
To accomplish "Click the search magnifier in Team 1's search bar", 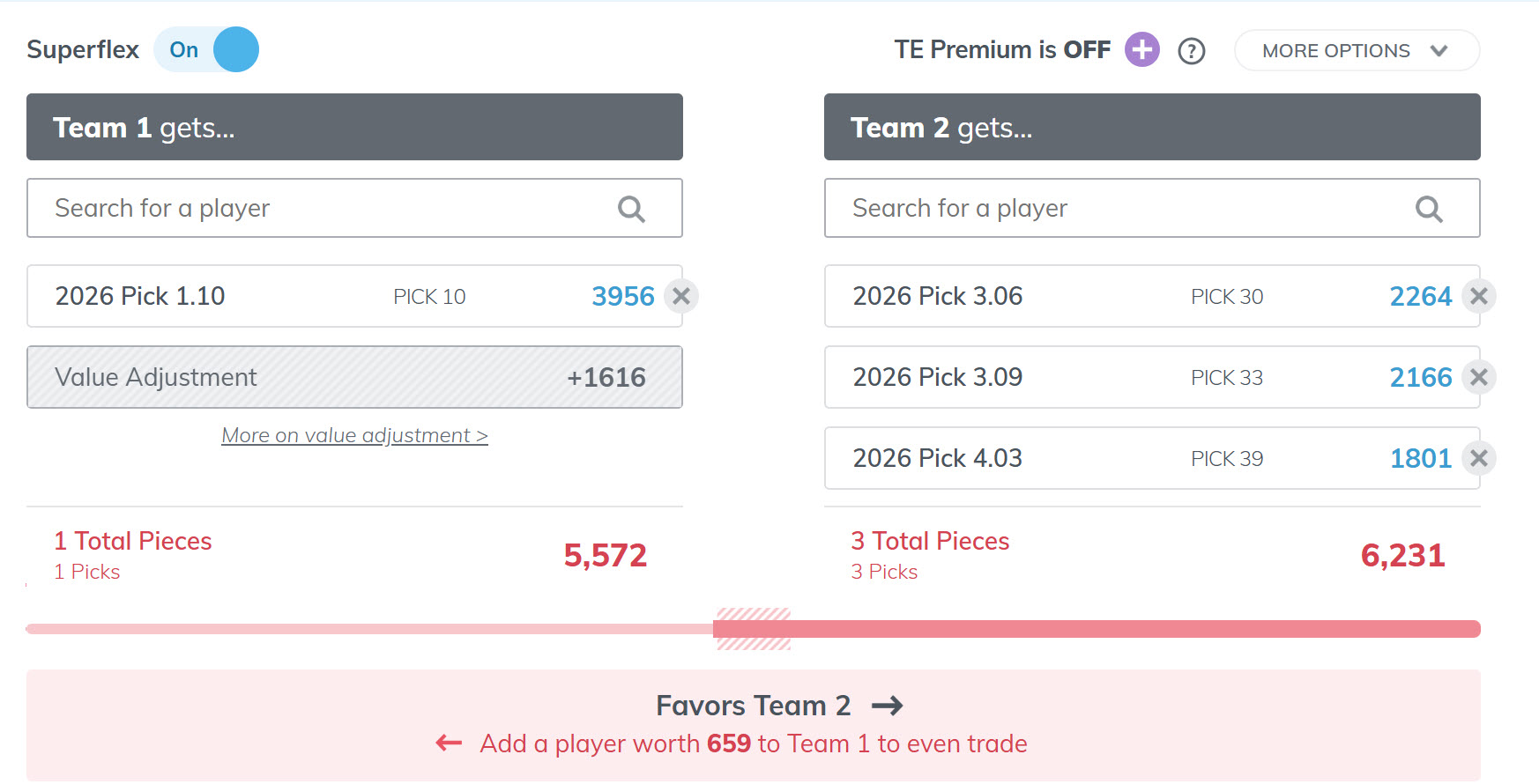I will (x=631, y=208).
